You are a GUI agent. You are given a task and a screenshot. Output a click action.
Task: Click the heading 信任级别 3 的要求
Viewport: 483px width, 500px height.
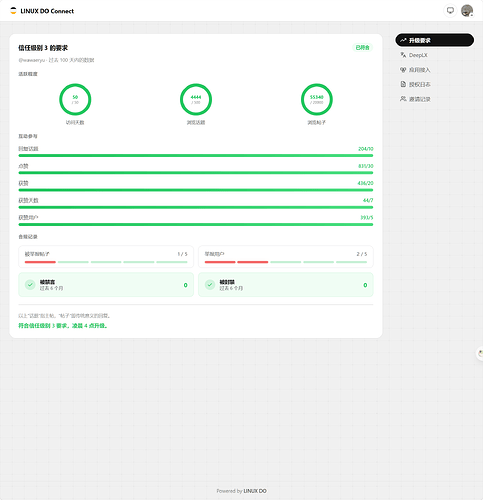(43, 48)
